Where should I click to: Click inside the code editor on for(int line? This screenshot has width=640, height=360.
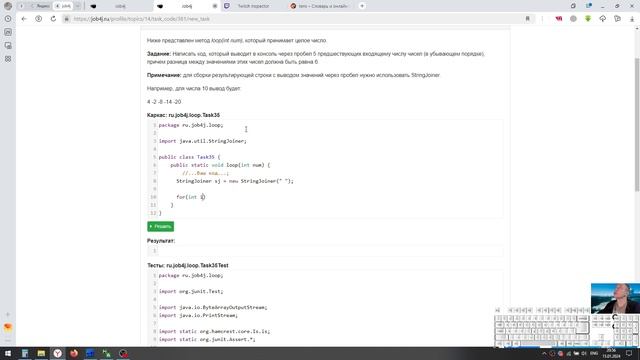tap(191, 197)
